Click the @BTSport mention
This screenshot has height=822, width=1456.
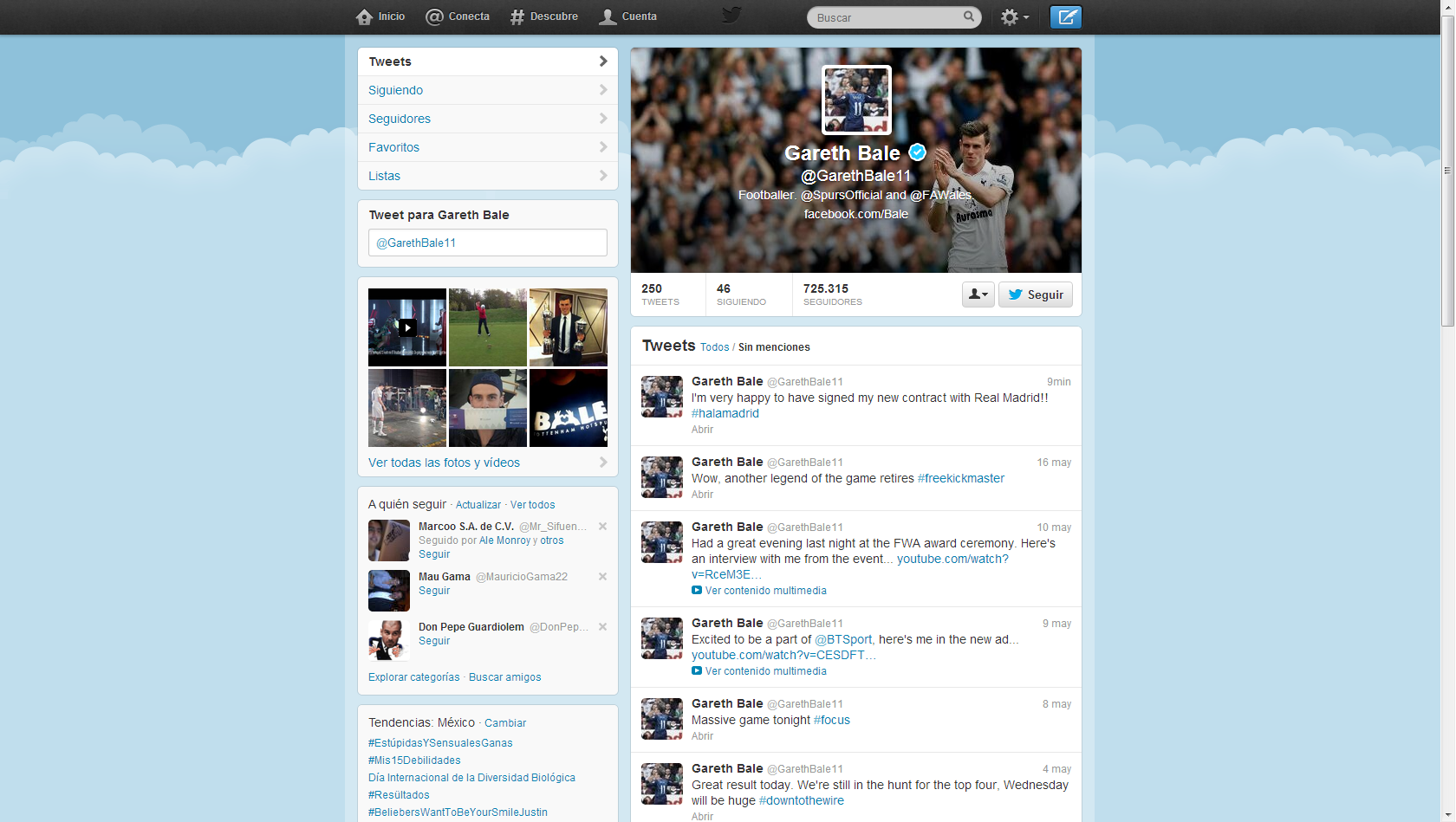point(843,639)
